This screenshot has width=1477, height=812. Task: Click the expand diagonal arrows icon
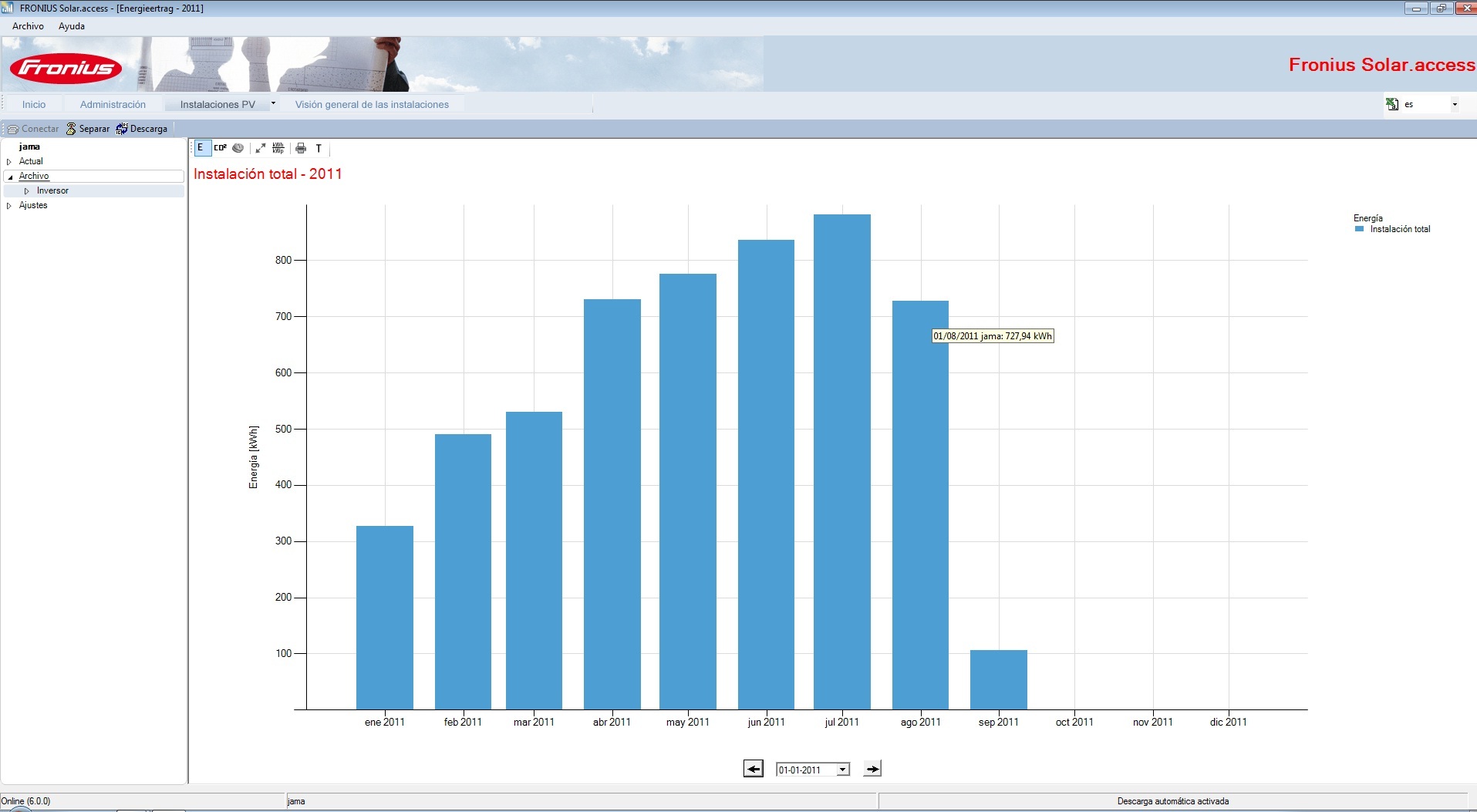pyautogui.click(x=261, y=148)
